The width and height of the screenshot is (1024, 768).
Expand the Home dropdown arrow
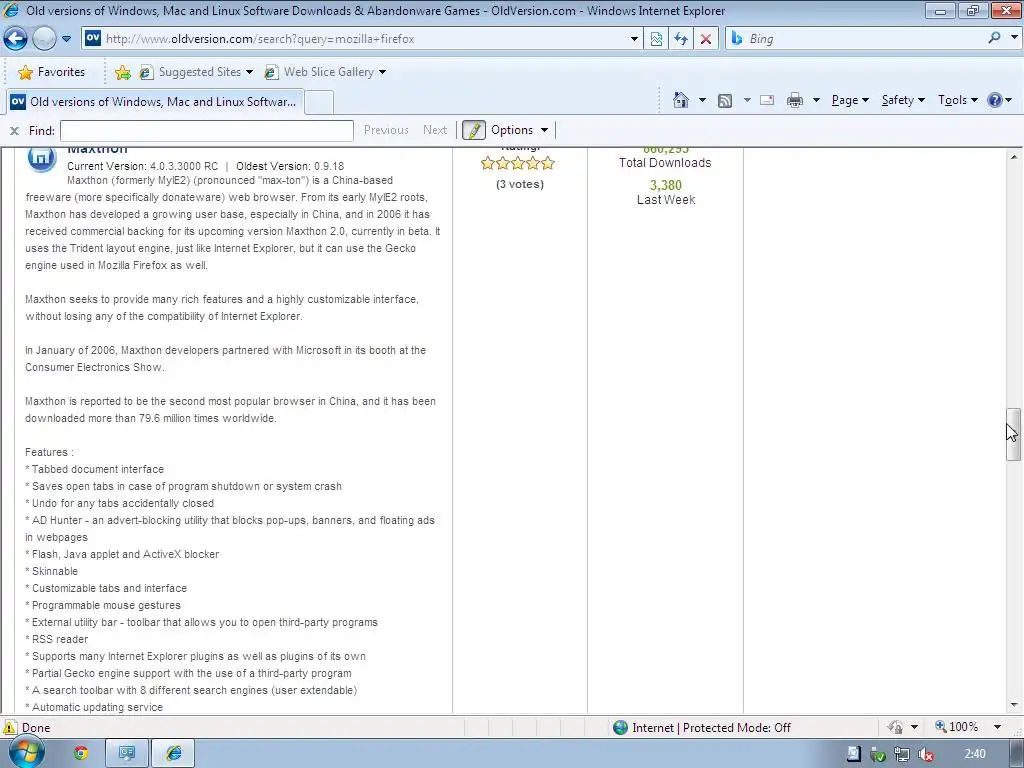click(x=702, y=100)
